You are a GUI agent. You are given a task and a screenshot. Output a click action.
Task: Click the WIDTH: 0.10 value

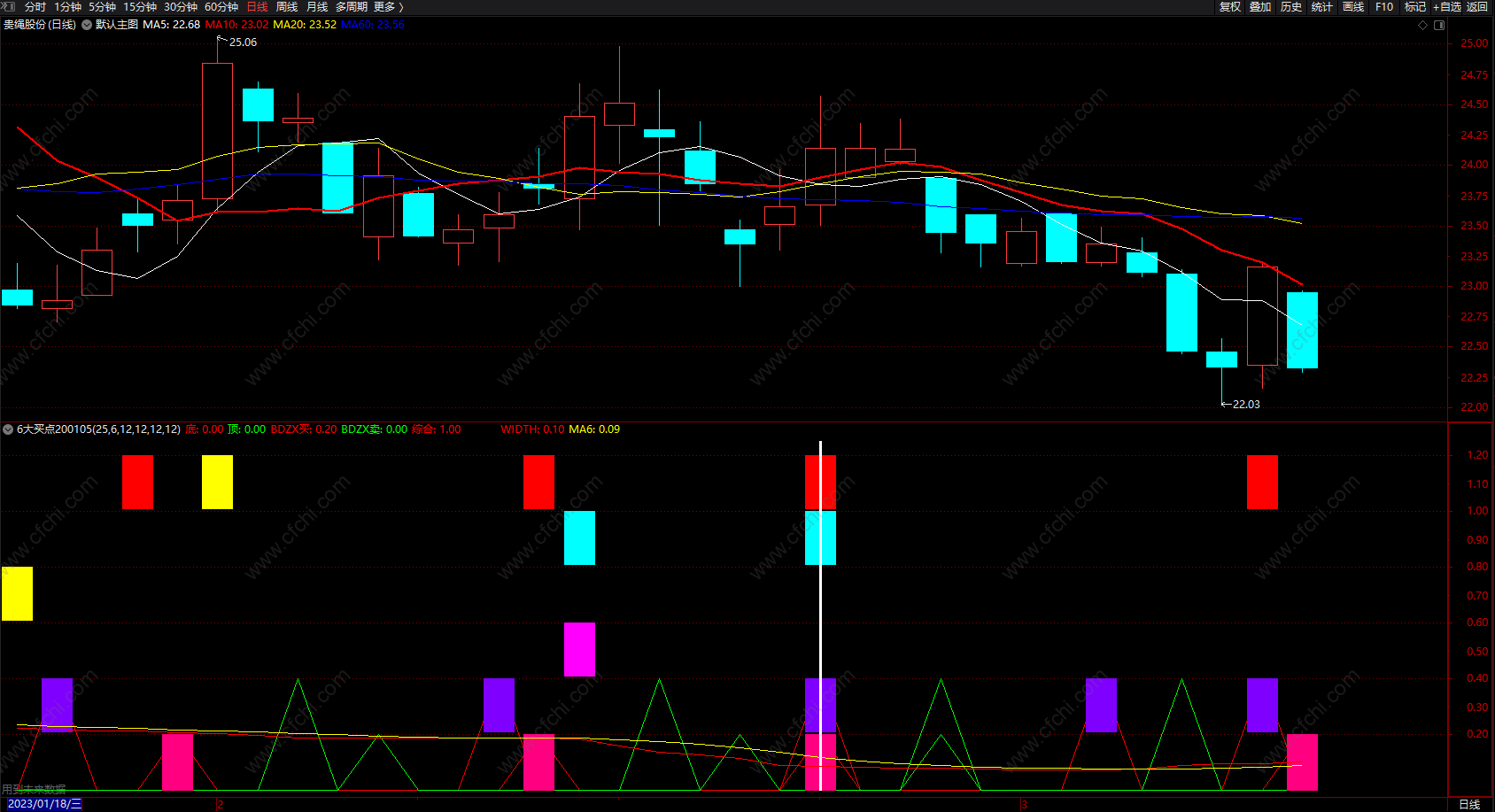click(532, 429)
